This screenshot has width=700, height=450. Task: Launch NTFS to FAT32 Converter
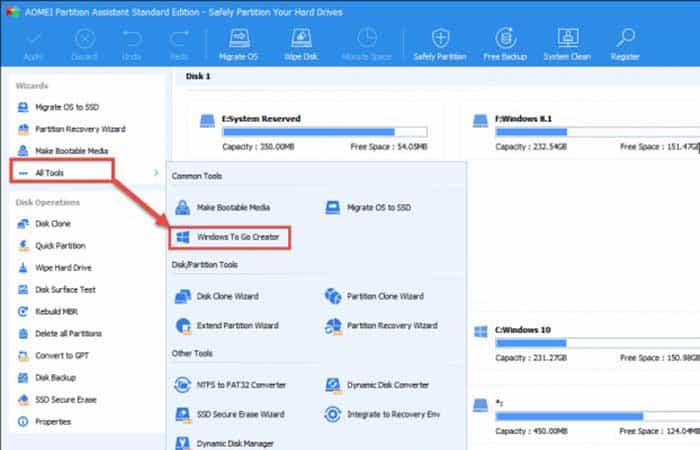pos(230,385)
